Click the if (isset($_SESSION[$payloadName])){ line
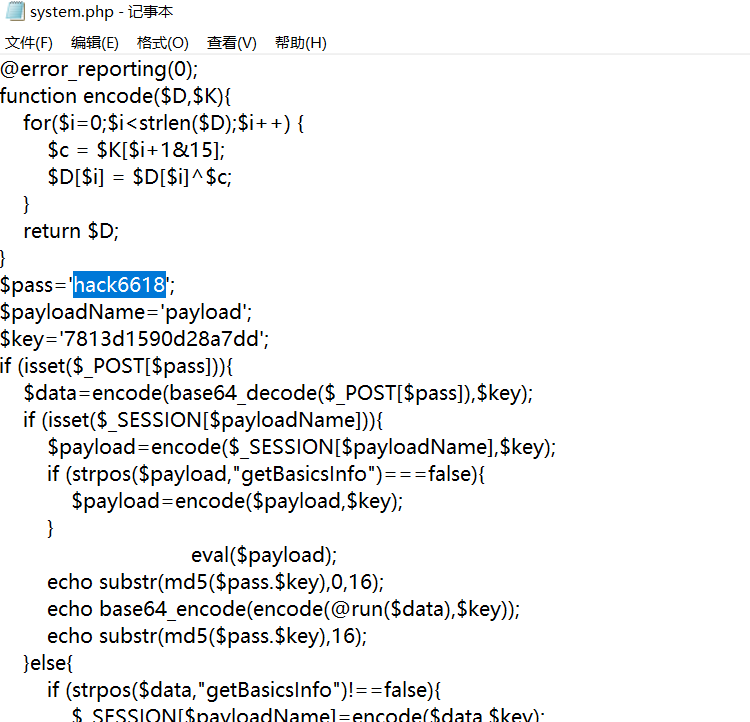 click(203, 420)
